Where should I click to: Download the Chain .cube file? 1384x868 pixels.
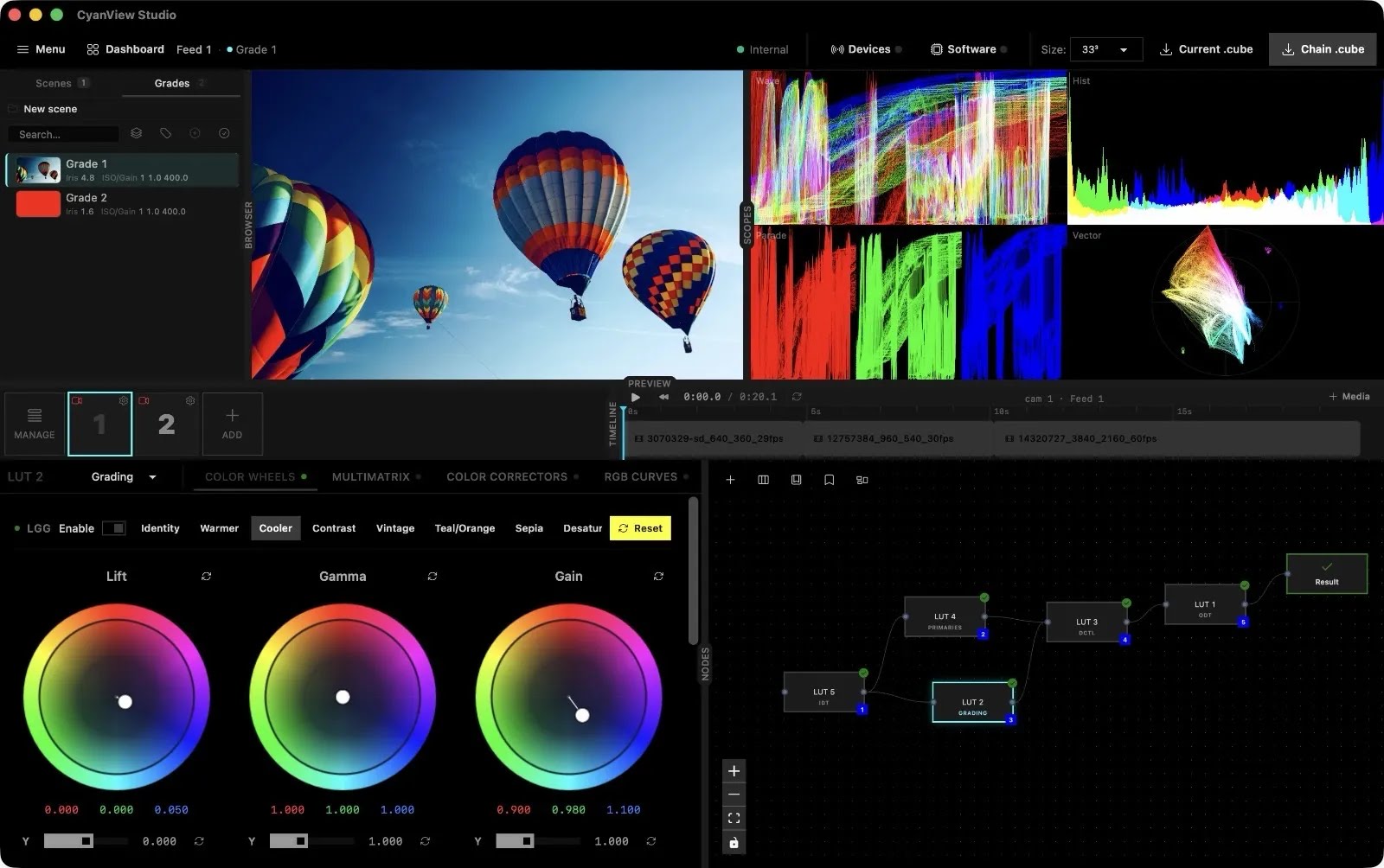pyautogui.click(x=1323, y=49)
